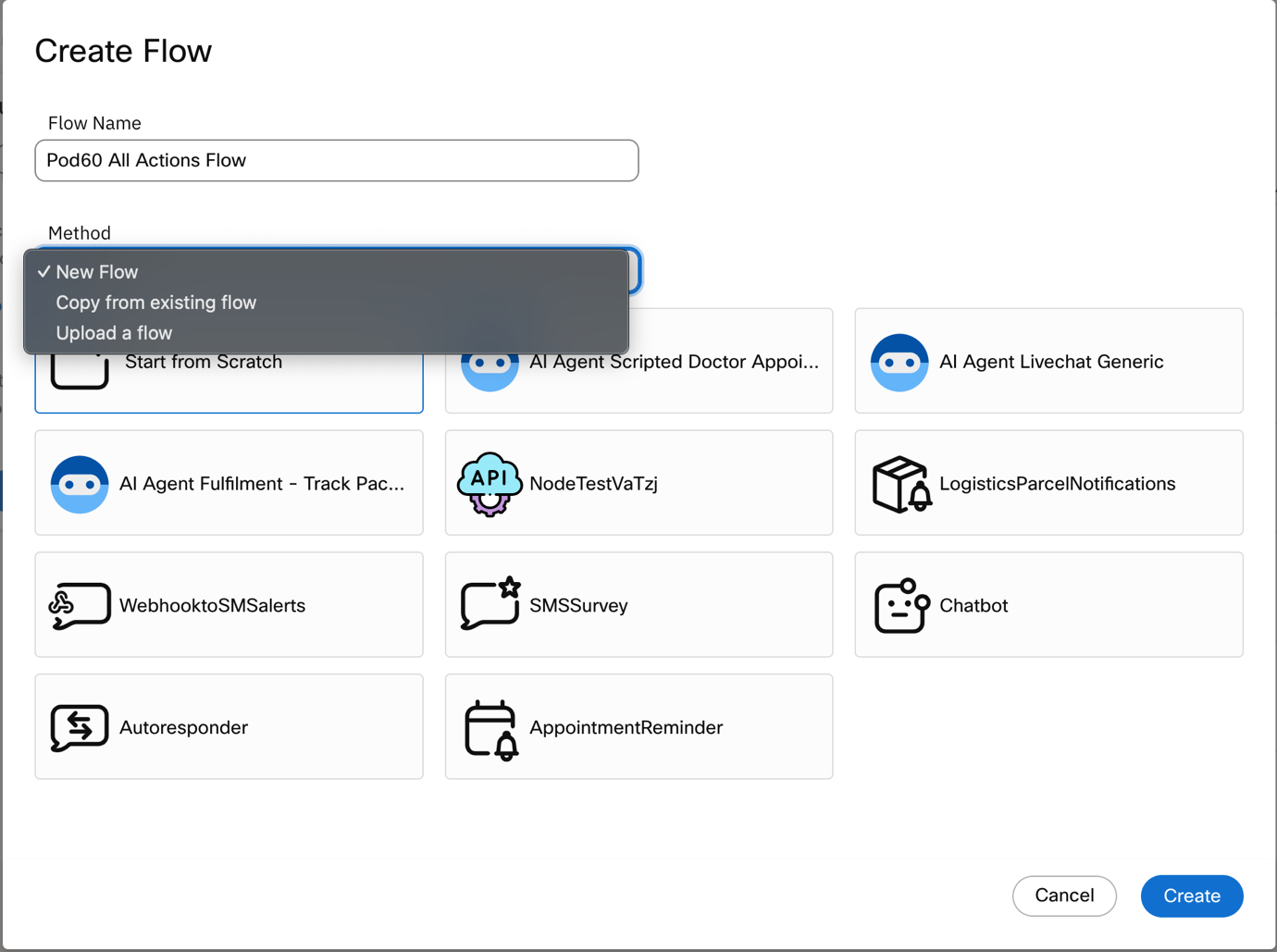1277x952 pixels.
Task: Select the checked New Flow option
Action: [97, 272]
